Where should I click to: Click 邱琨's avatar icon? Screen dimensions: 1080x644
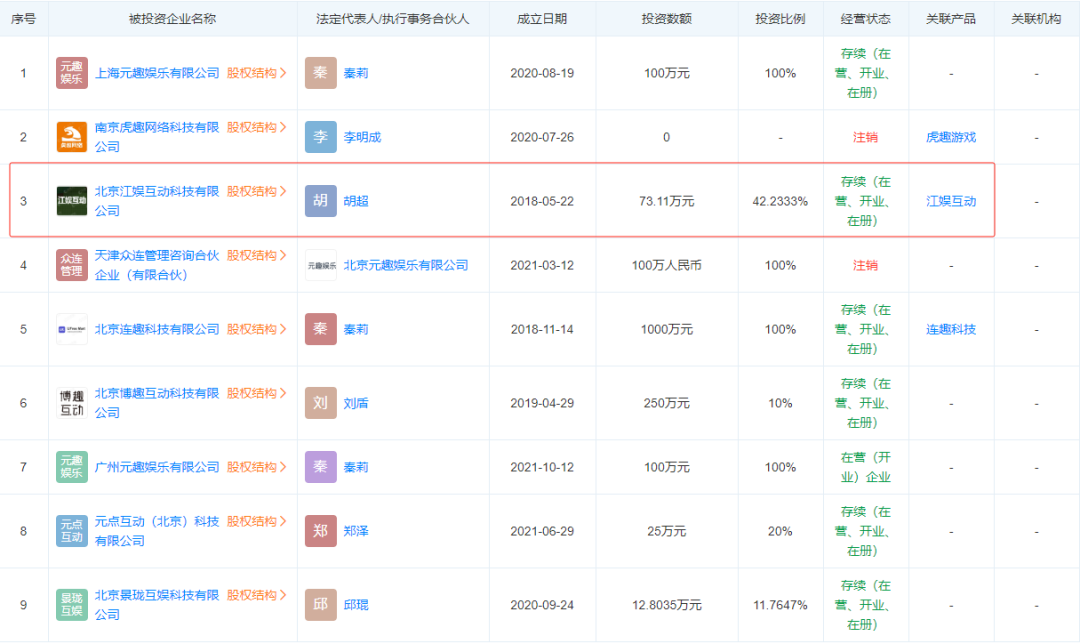pyautogui.click(x=320, y=604)
